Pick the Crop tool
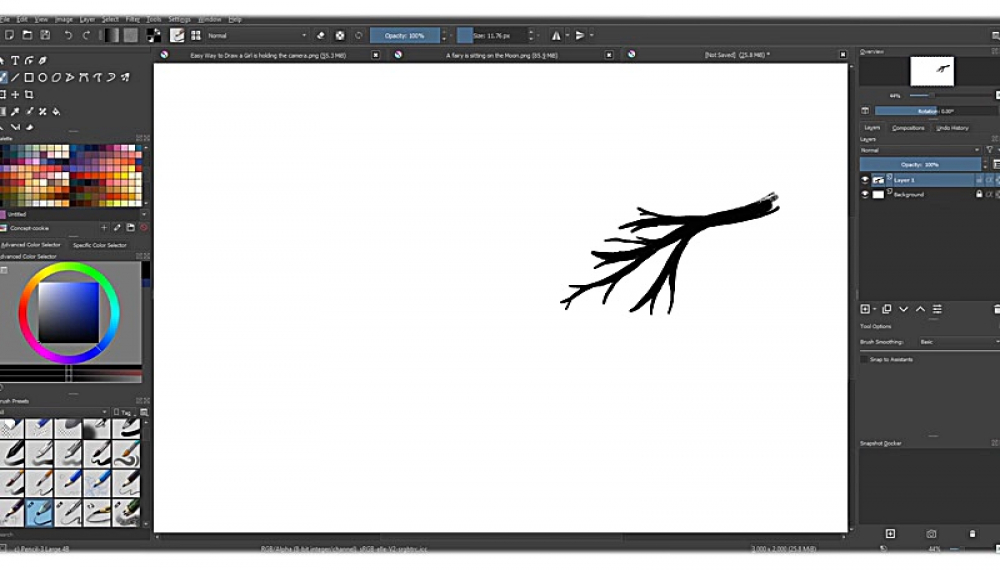This screenshot has height=570, width=1000. tap(29, 94)
